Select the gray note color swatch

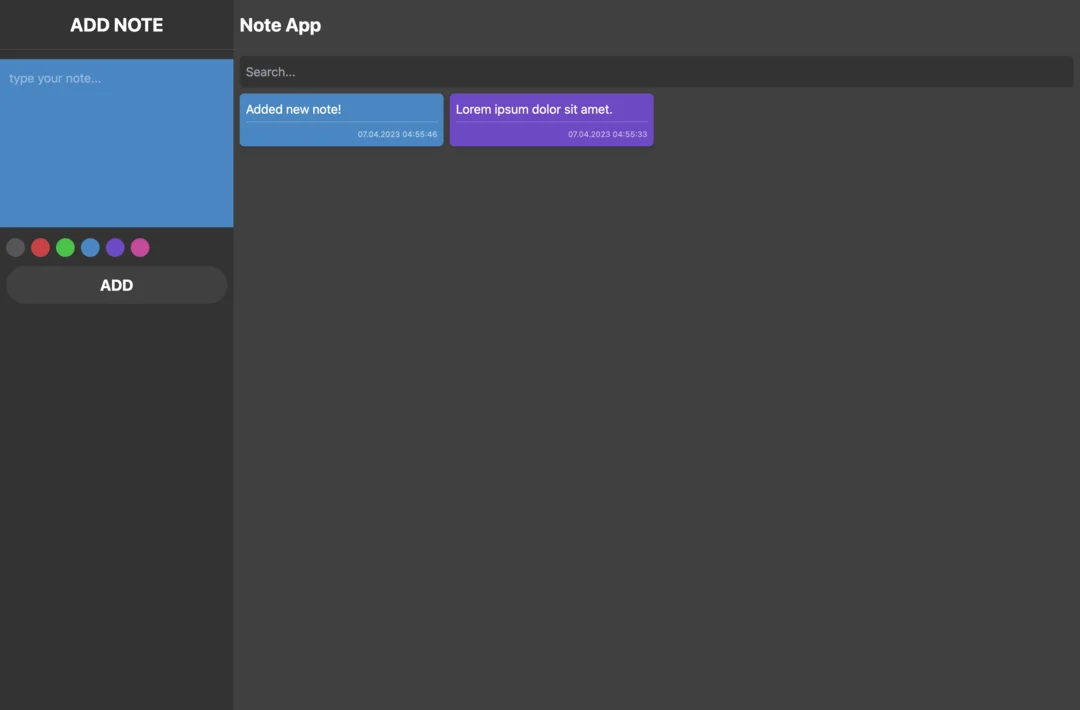[16, 247]
